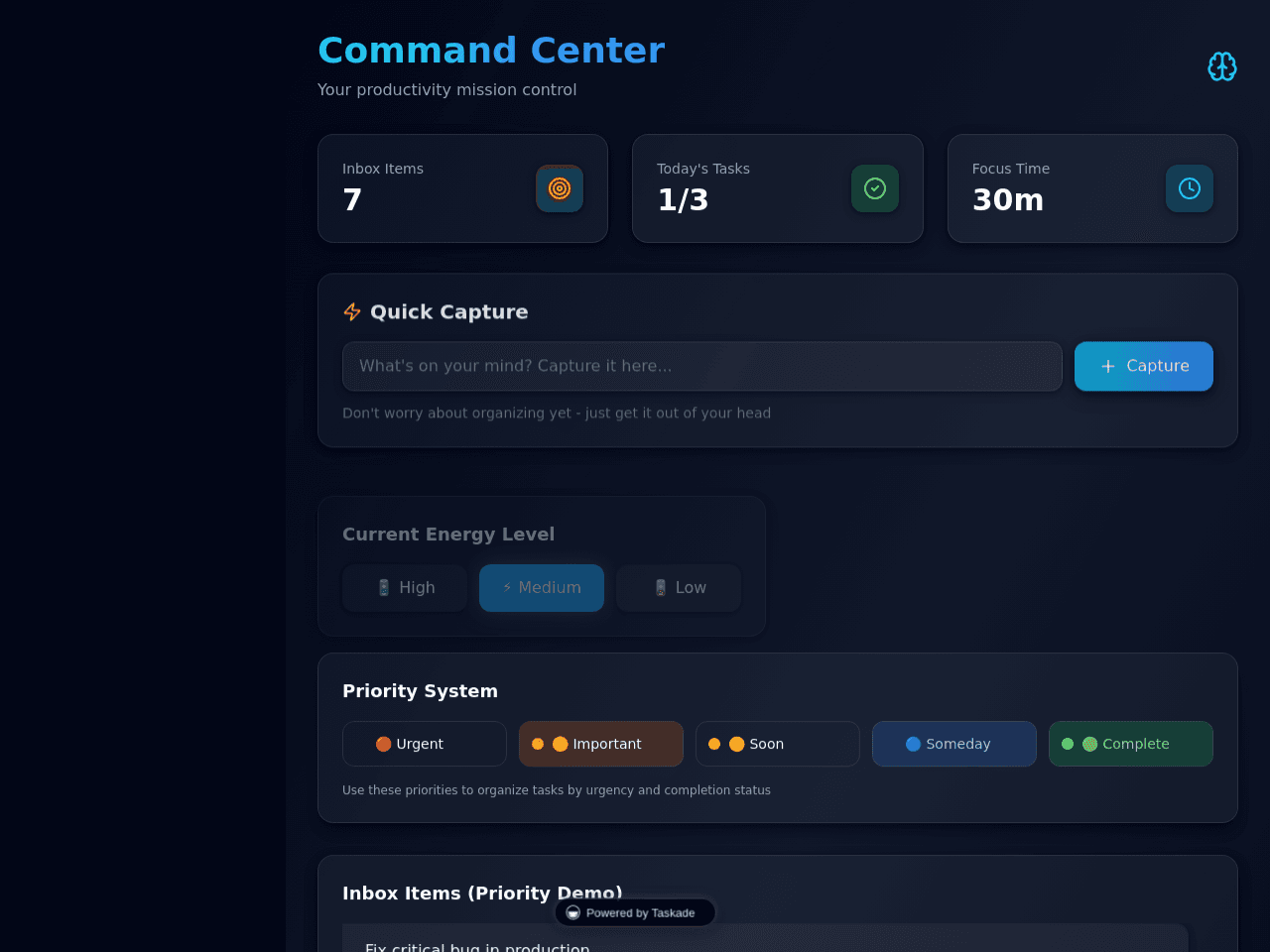Select the Urgent priority chip
The image size is (1270, 952).
pos(425,744)
